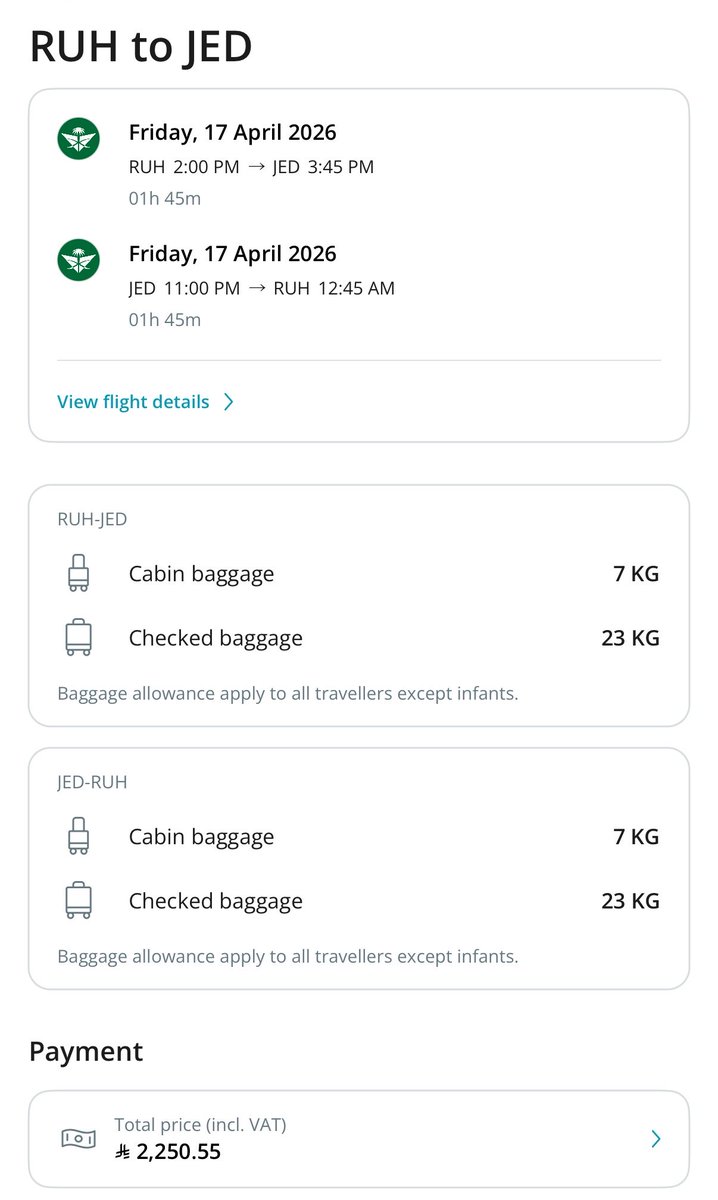Select return flight JED 11:00 PM to RUH
Screen dimensions: 718x1200
pyautogui.click(x=262, y=288)
